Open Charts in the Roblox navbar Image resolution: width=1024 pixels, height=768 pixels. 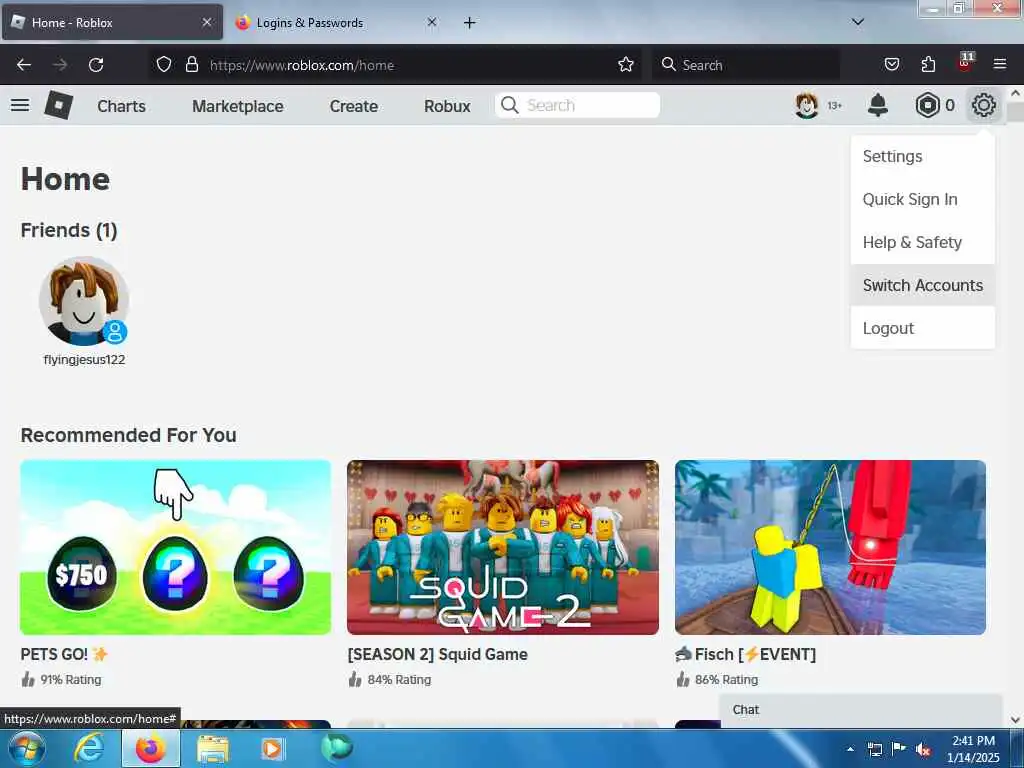[121, 106]
